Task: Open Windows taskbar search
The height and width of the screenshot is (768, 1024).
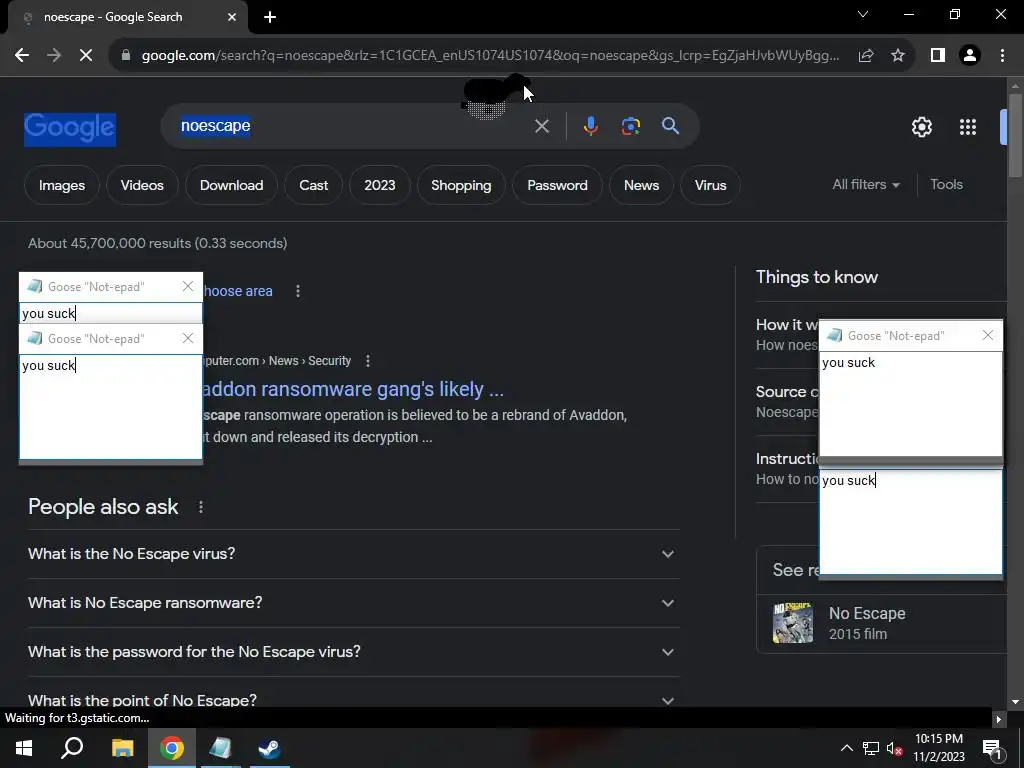Action: coord(72,748)
